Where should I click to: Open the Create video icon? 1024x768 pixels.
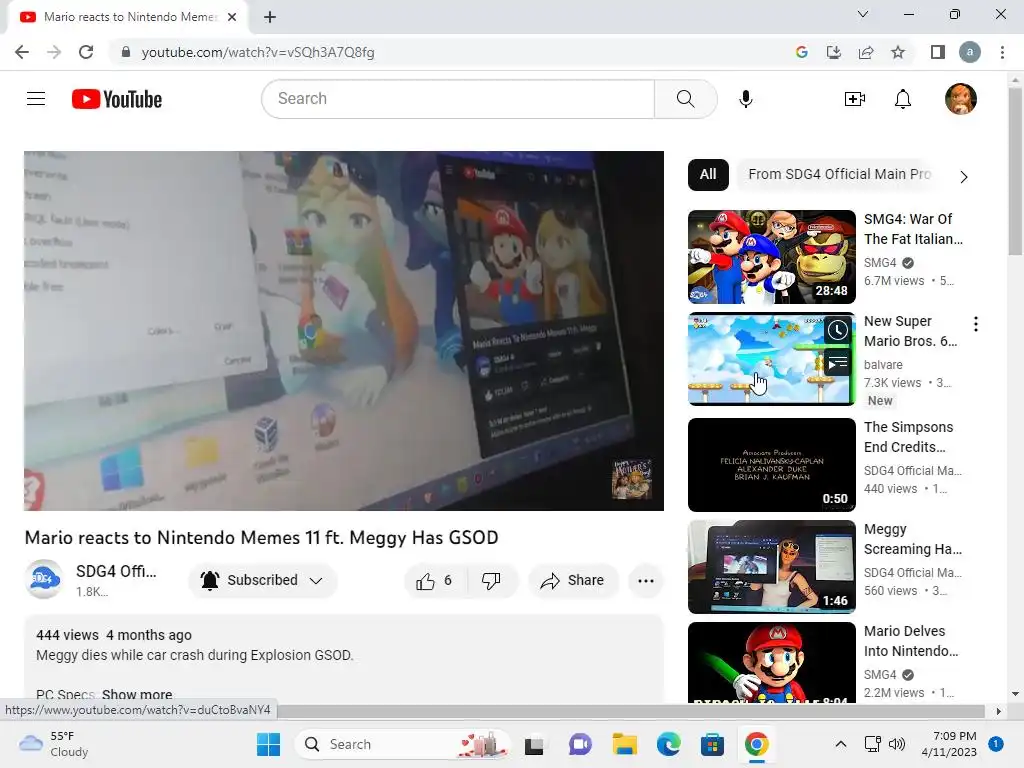pyautogui.click(x=854, y=99)
